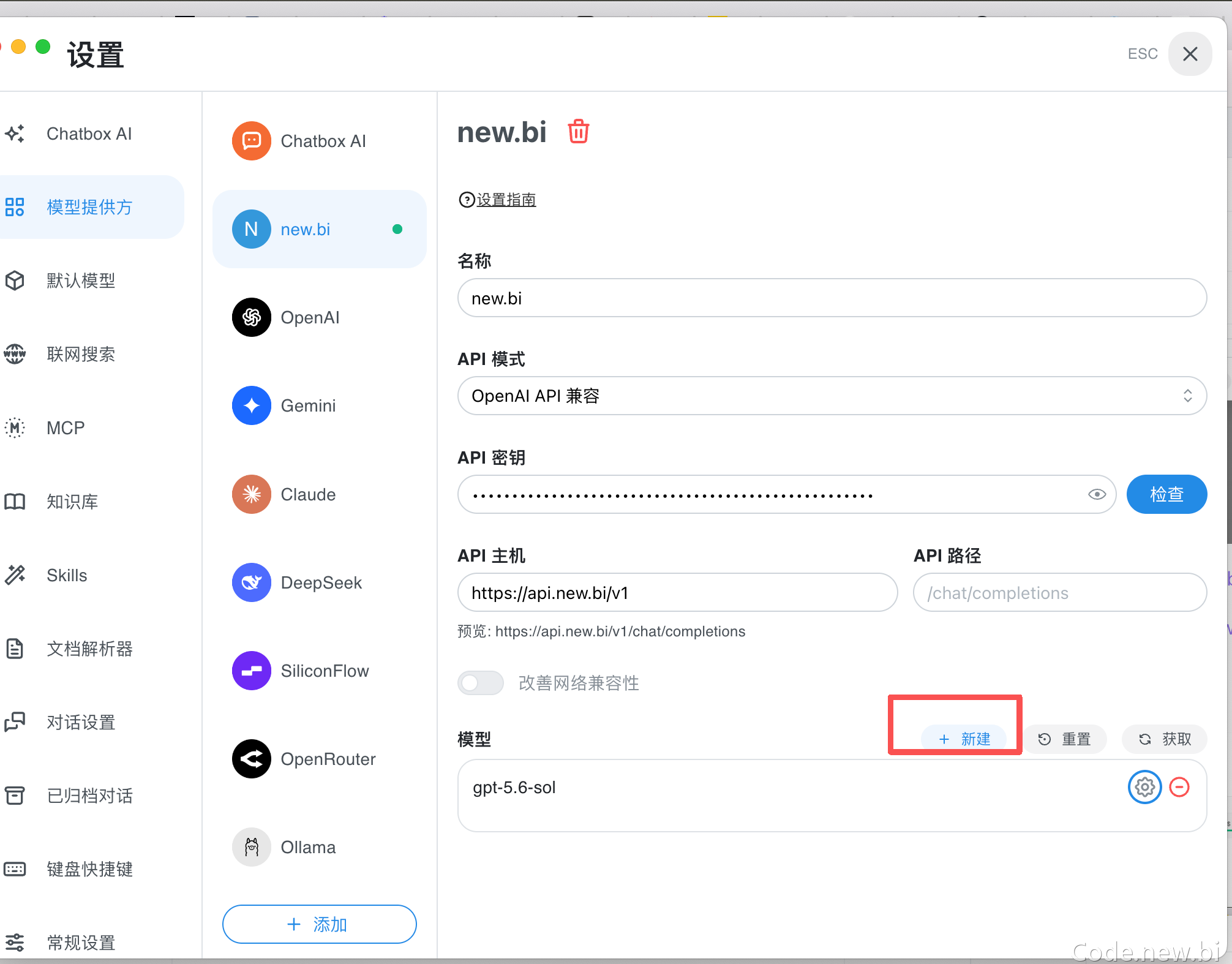Click the green macOS zoom window button

click(43, 47)
